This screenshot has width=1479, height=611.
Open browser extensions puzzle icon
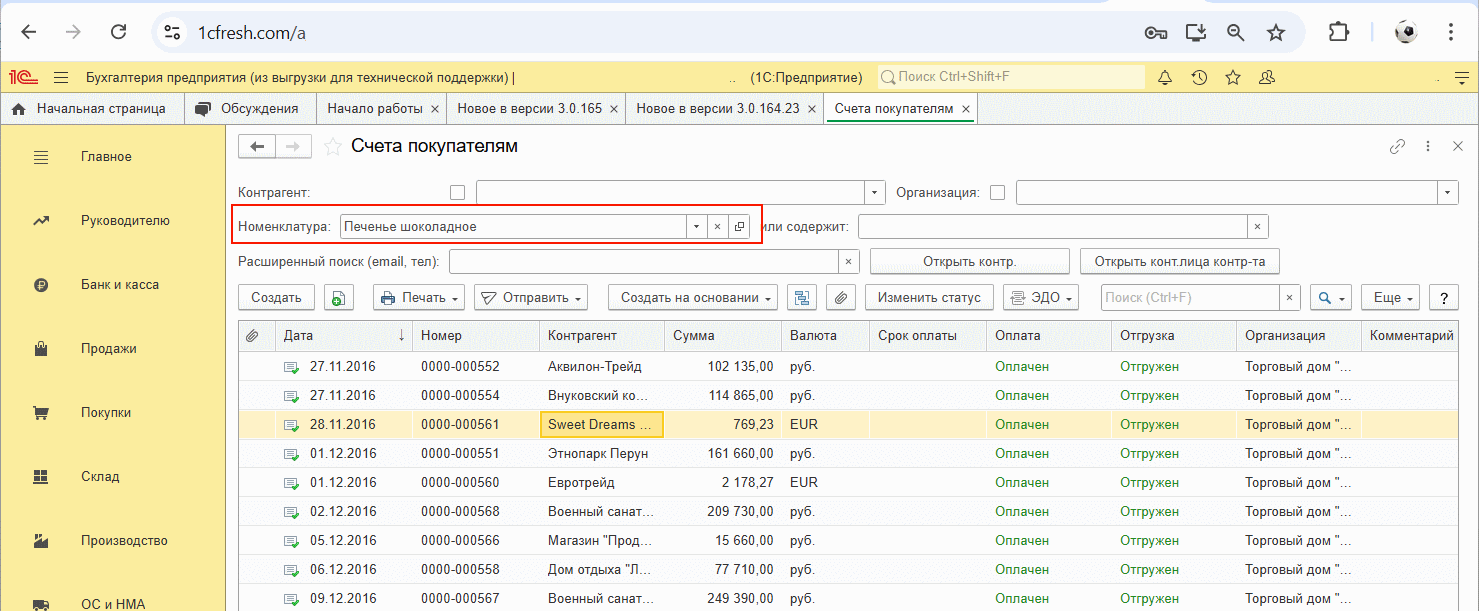click(x=1339, y=33)
